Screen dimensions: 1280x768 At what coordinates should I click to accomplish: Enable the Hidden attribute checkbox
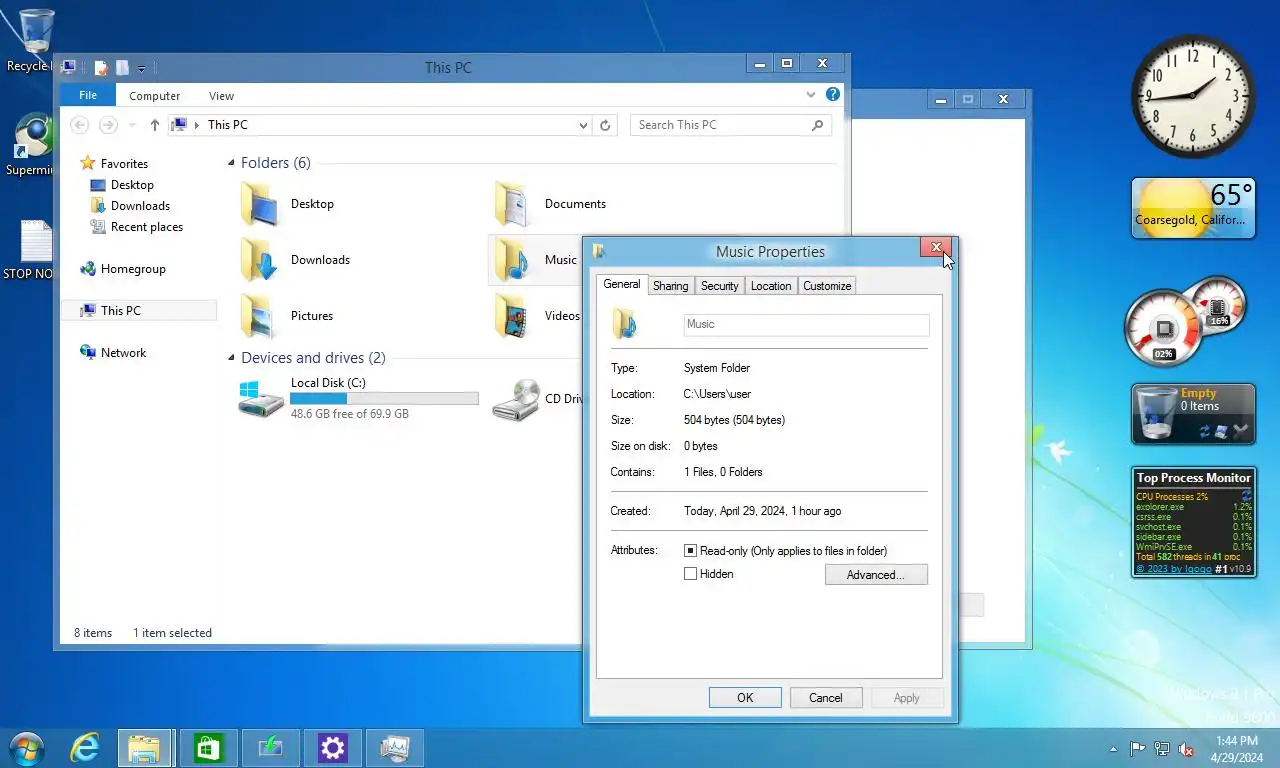[x=690, y=574]
